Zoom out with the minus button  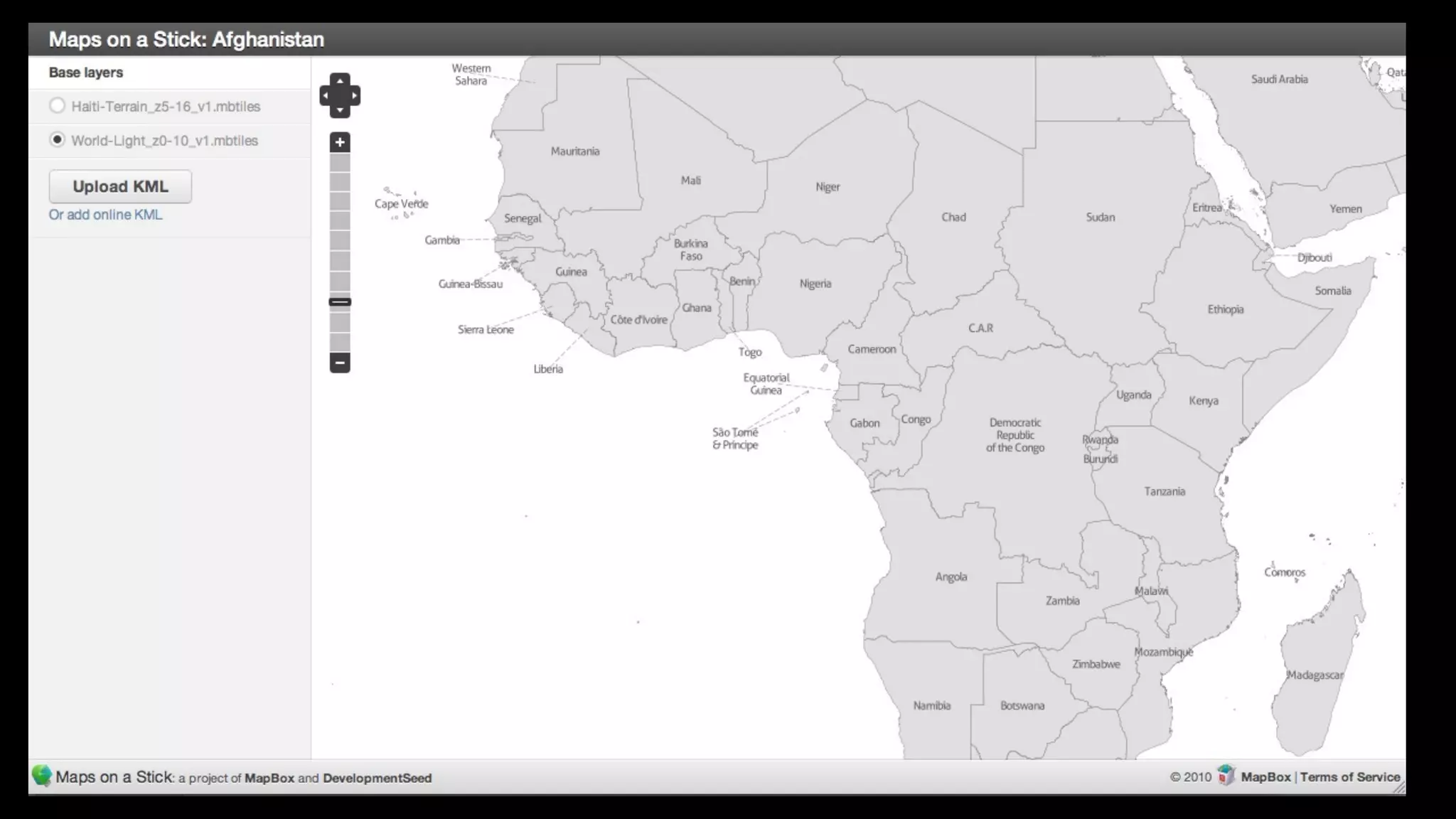[340, 363]
